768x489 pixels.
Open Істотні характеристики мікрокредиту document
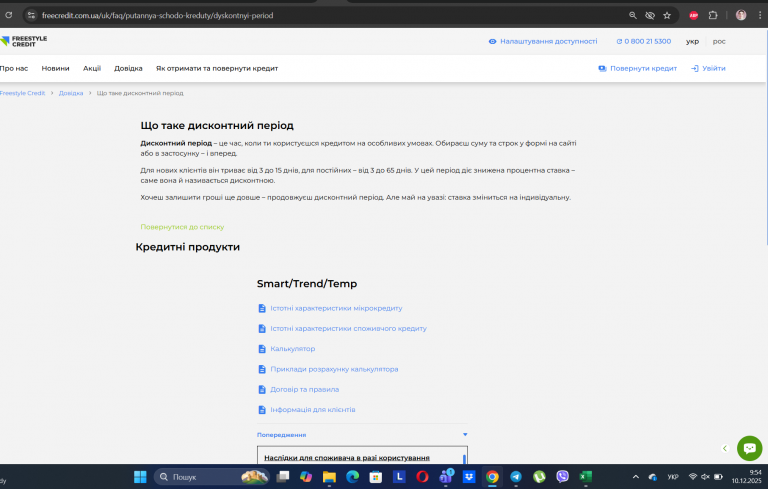click(x=336, y=308)
